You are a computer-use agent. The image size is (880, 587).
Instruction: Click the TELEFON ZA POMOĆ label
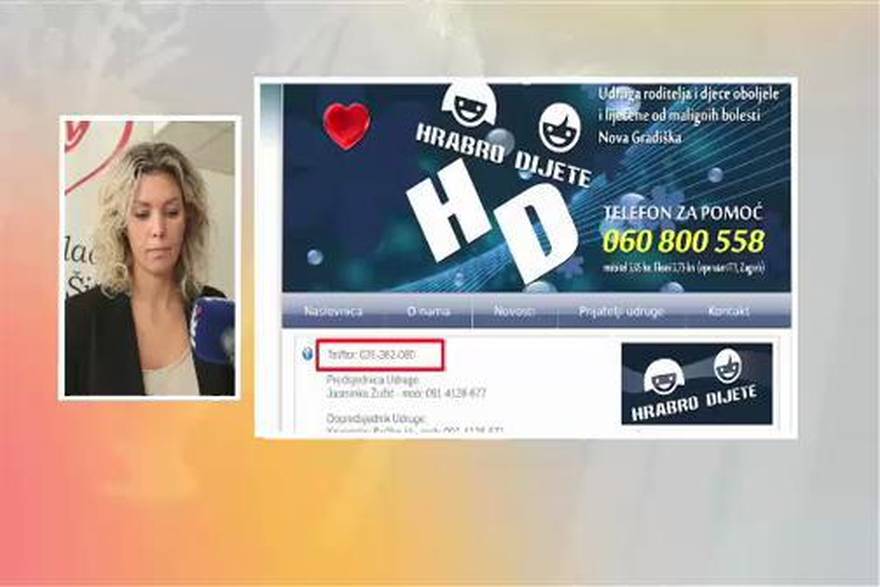684,212
